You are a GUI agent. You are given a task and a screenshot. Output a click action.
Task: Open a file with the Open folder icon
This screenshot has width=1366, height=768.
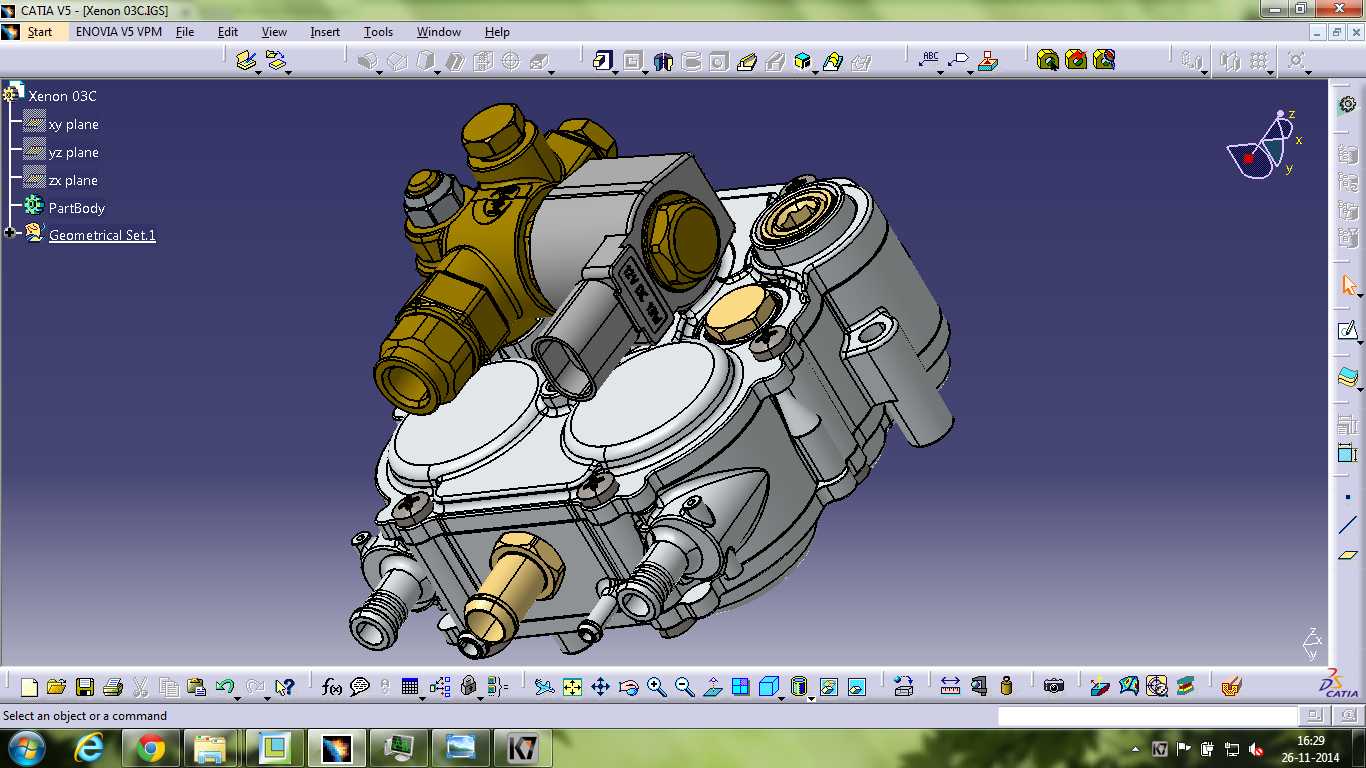click(56, 687)
